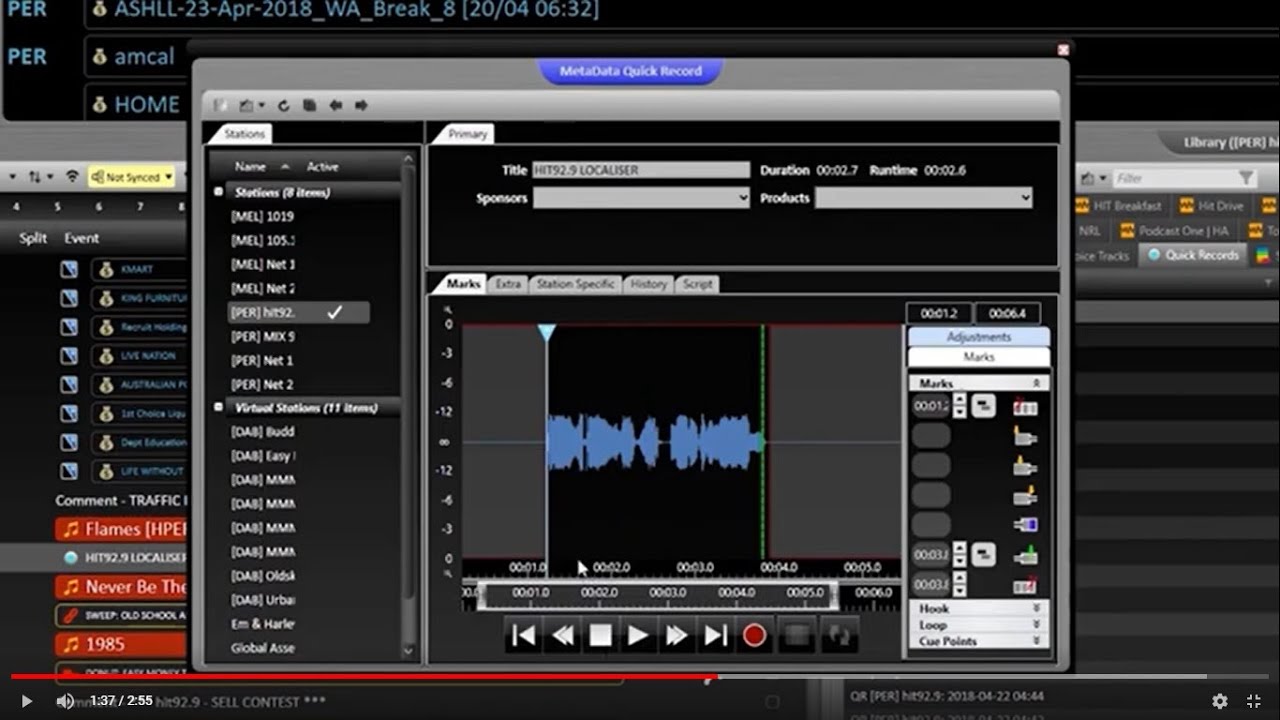Image resolution: width=1280 pixels, height=720 pixels.
Task: Switch to the Stations tab
Action: coord(244,133)
